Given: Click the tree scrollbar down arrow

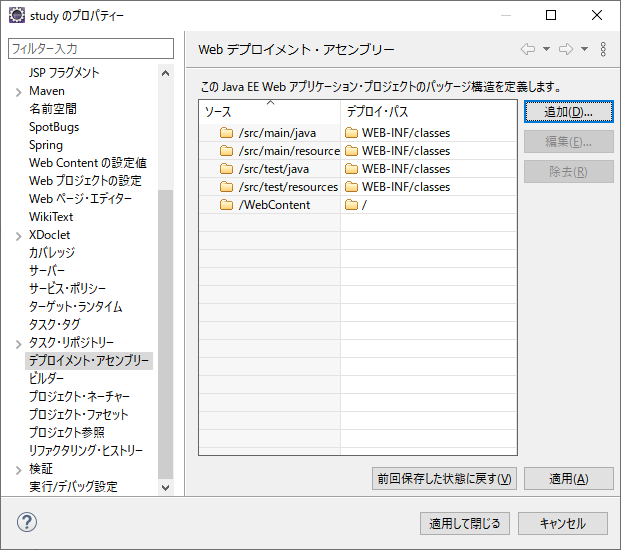Looking at the screenshot, I should point(166,487).
